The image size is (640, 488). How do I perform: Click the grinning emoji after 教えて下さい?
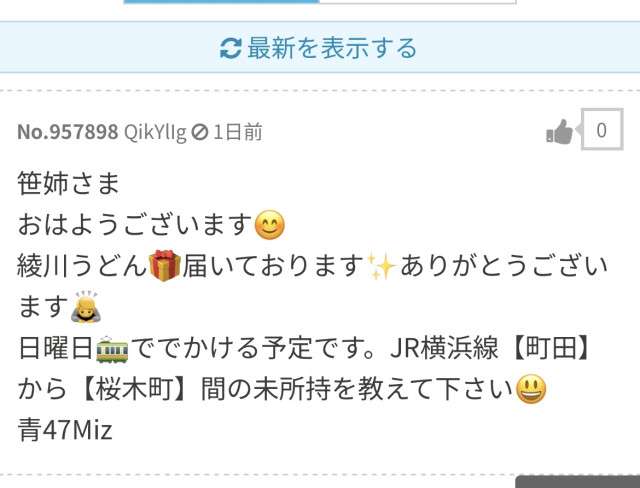pos(531,389)
